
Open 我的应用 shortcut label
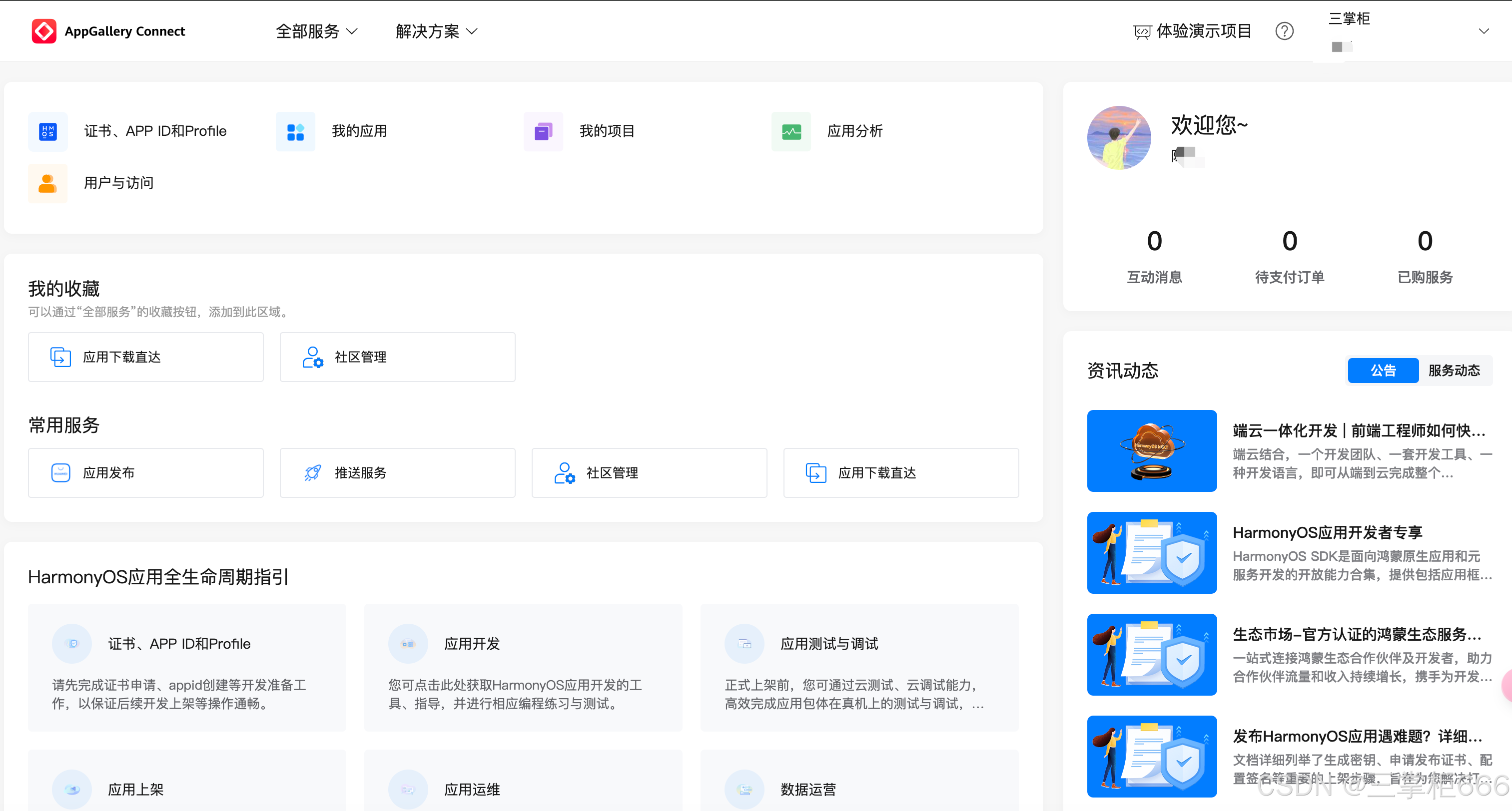tap(360, 131)
